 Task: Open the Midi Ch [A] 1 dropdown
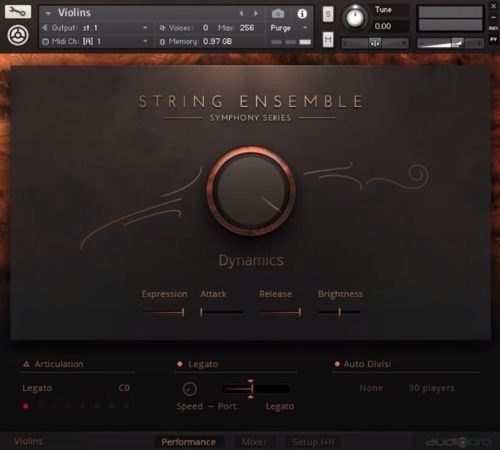(145, 41)
